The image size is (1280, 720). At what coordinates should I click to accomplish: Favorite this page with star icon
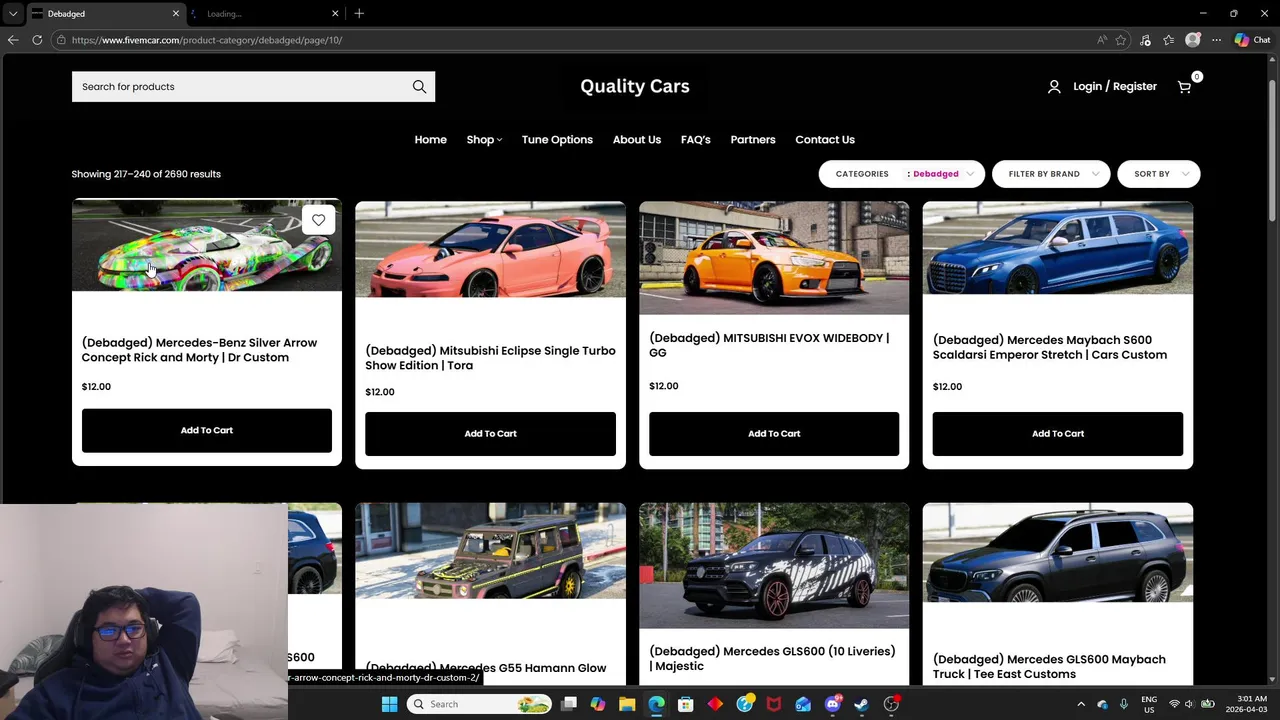(1121, 40)
